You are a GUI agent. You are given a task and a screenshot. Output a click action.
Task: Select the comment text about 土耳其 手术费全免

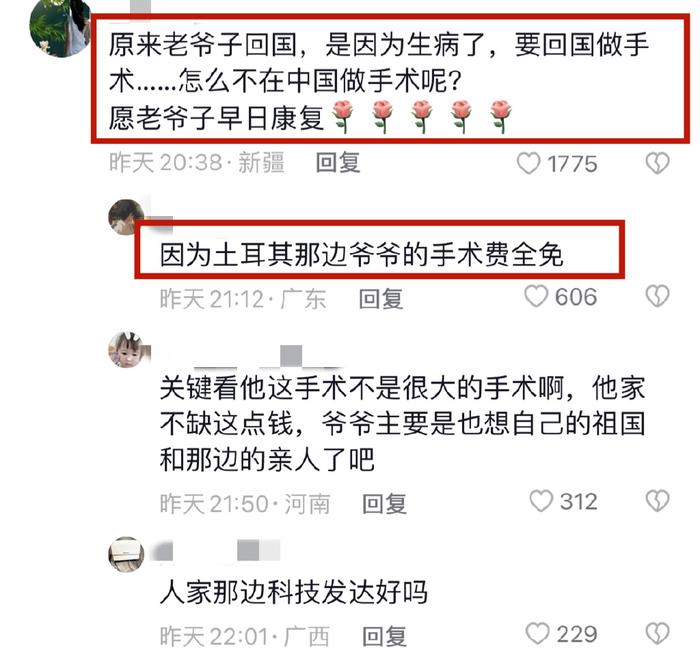pos(361,255)
